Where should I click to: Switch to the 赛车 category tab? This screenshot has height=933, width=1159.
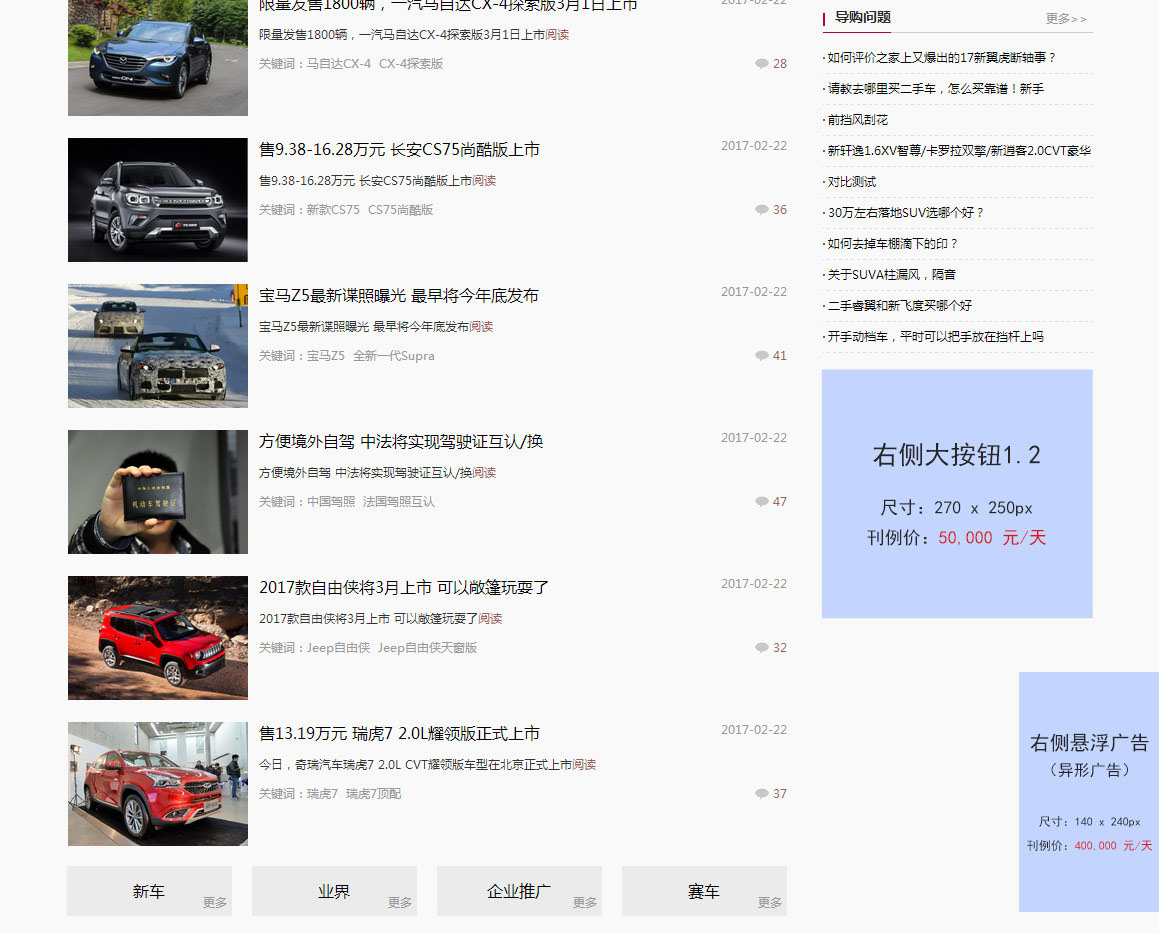pyautogui.click(x=704, y=891)
